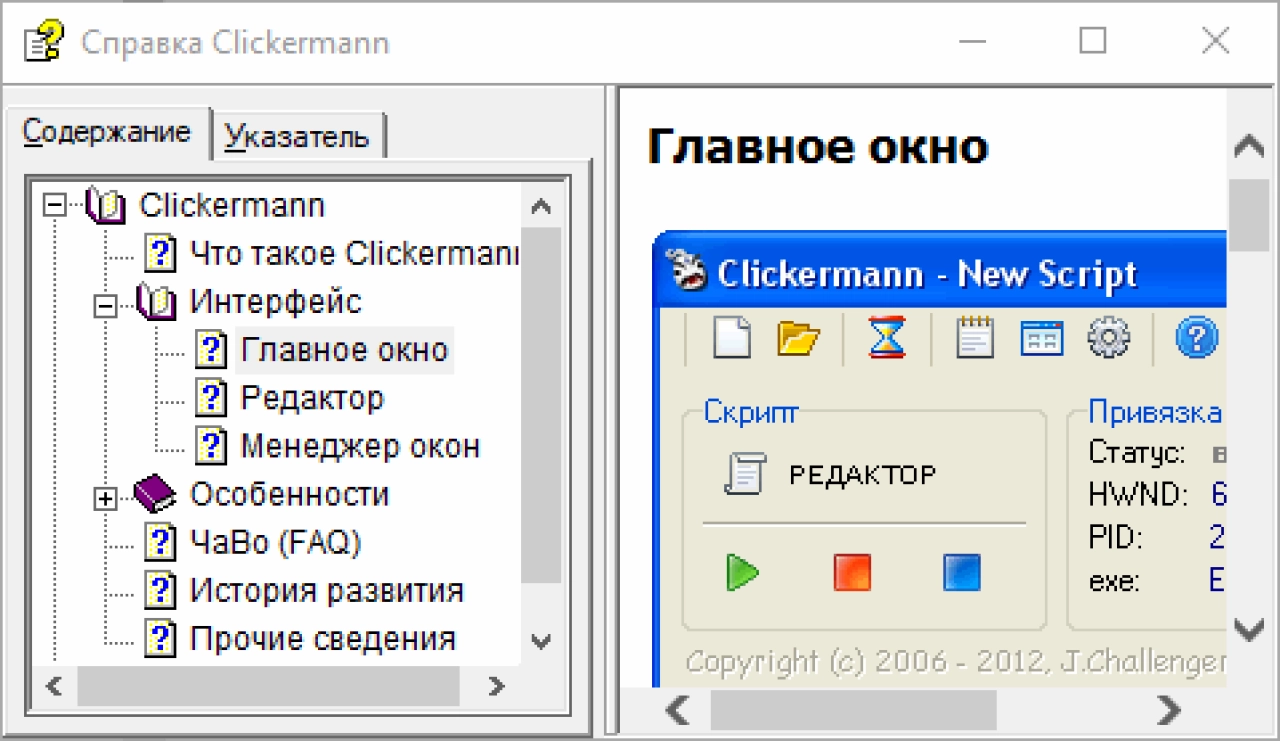Click the Clickermann skull icon in title bar

689,273
